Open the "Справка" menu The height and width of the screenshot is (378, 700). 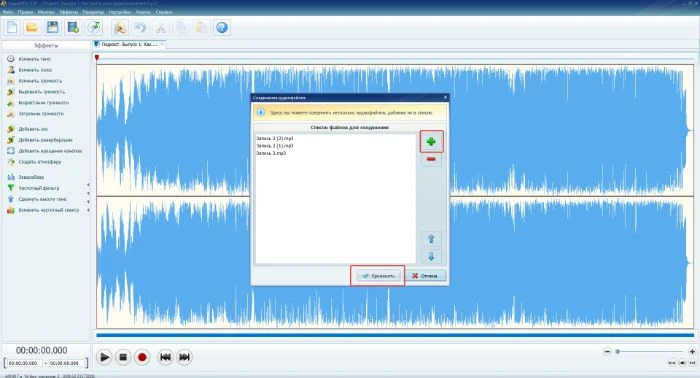pyautogui.click(x=164, y=12)
